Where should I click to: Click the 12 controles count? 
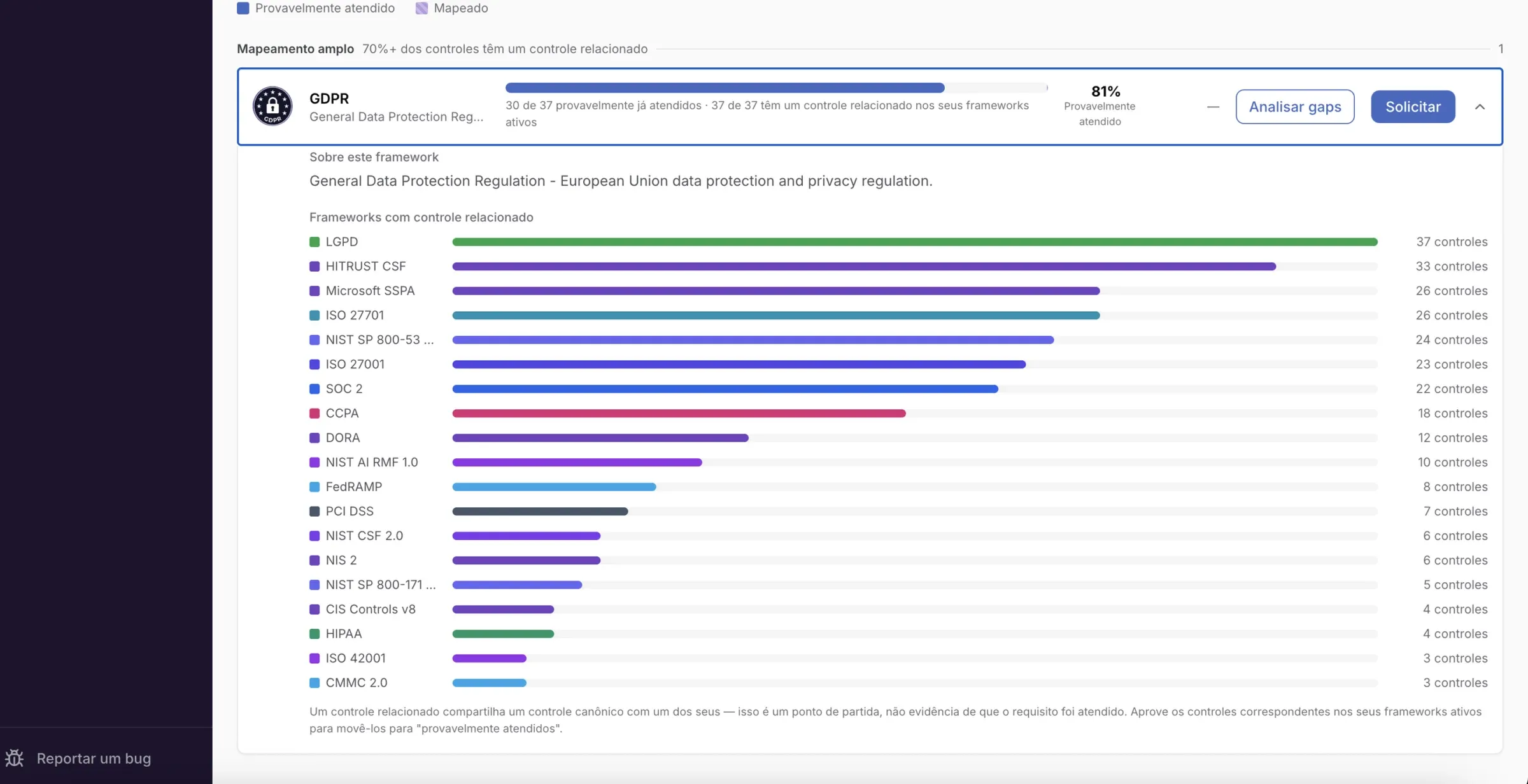1453,438
